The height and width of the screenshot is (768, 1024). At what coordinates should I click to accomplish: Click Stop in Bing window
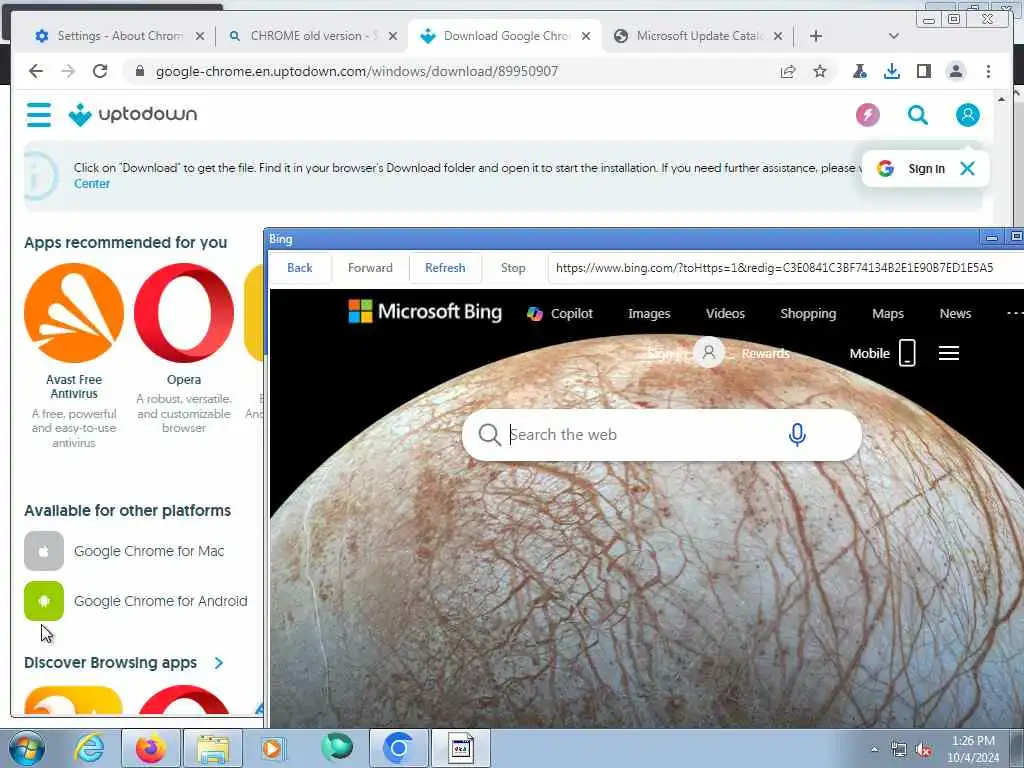pos(513,268)
